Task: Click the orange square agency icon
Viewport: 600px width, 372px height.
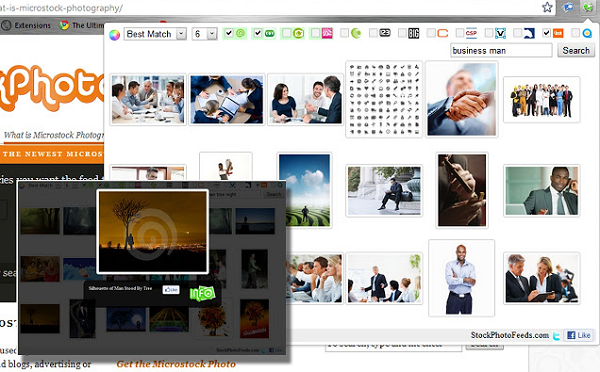Action: (558, 33)
